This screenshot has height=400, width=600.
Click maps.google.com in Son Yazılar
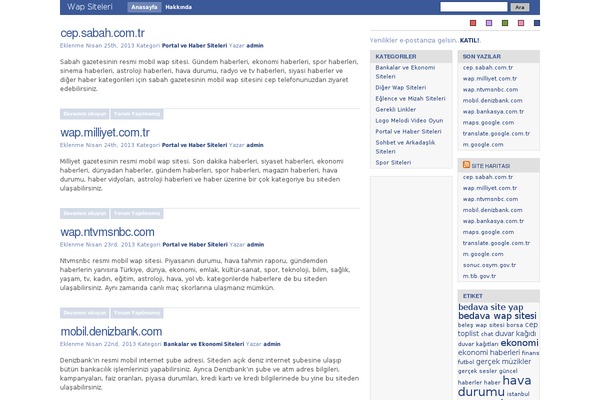click(x=488, y=123)
